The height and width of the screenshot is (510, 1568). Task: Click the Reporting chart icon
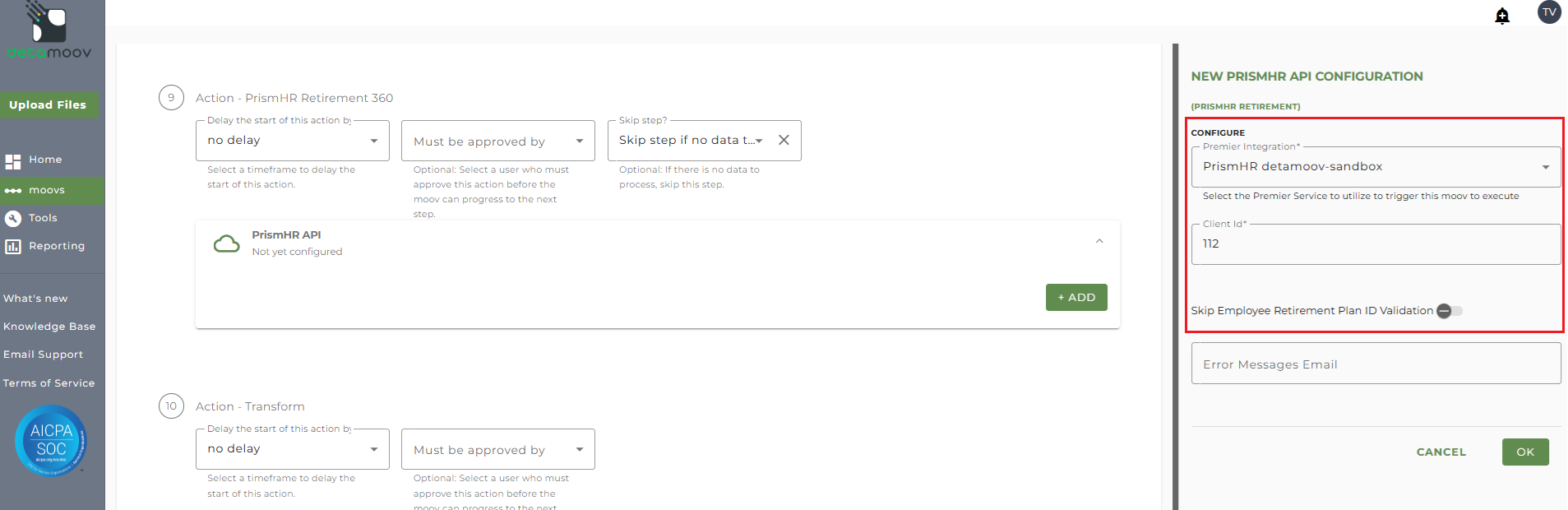coord(12,247)
